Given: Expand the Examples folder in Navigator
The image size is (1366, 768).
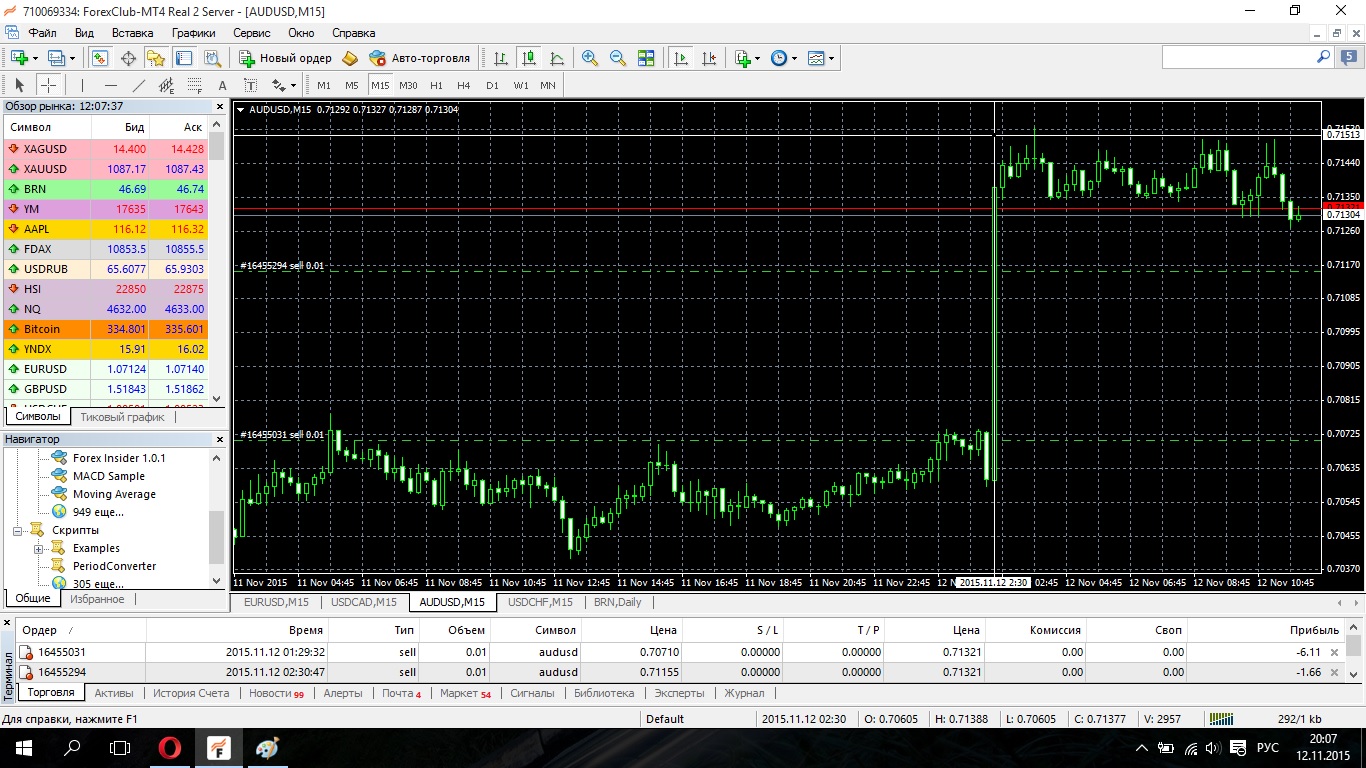Looking at the screenshot, I should point(39,548).
